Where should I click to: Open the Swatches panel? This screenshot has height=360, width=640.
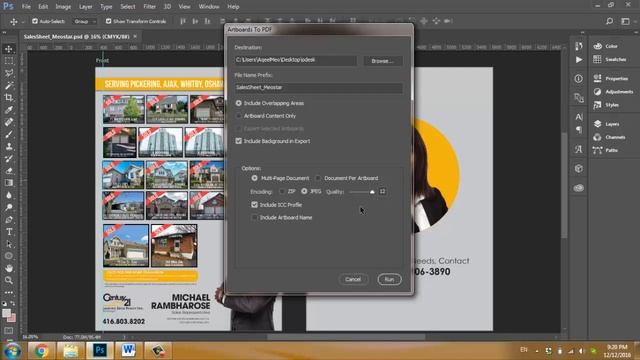point(610,59)
